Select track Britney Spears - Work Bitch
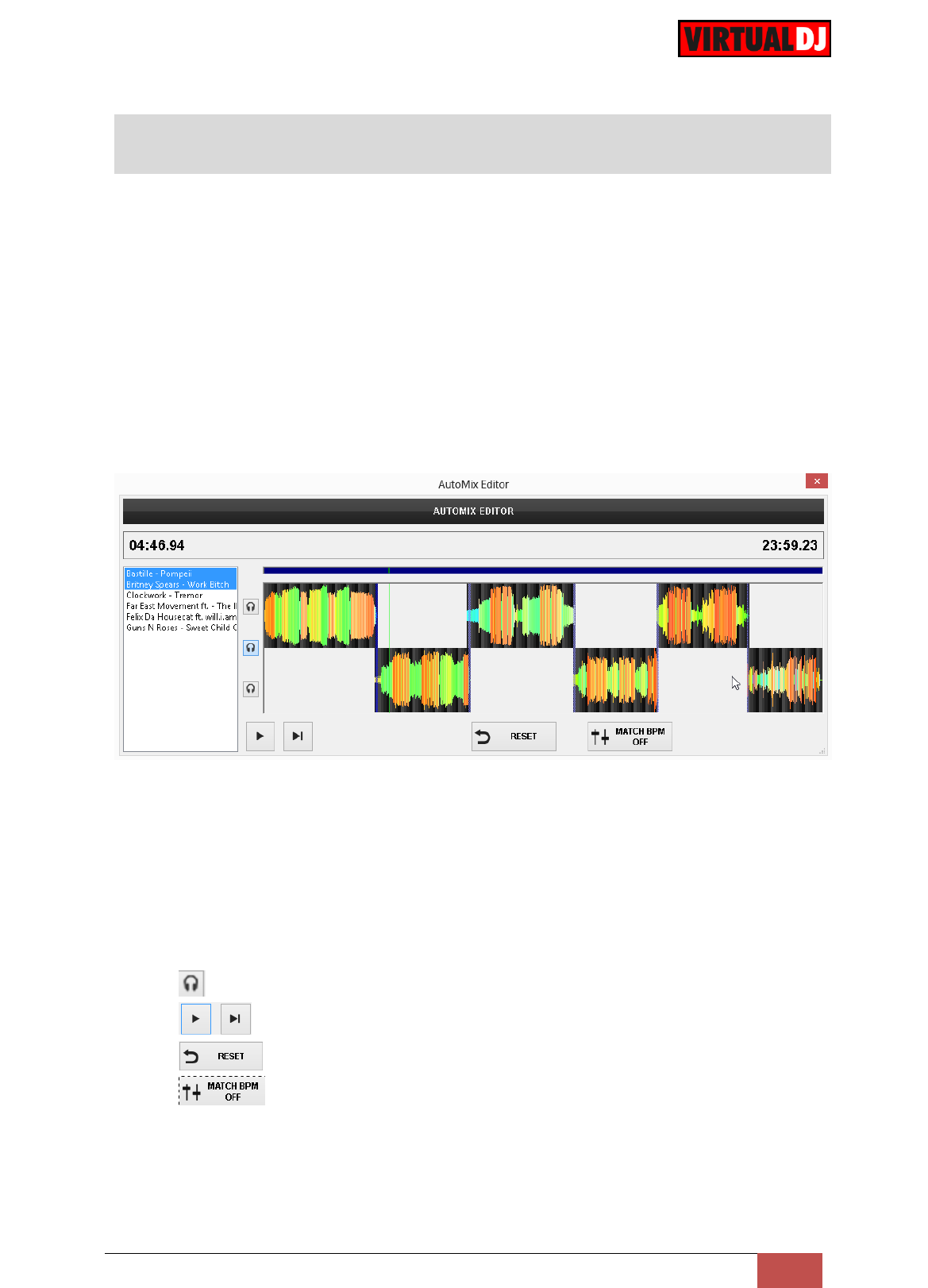The image size is (928, 1288). tap(180, 584)
